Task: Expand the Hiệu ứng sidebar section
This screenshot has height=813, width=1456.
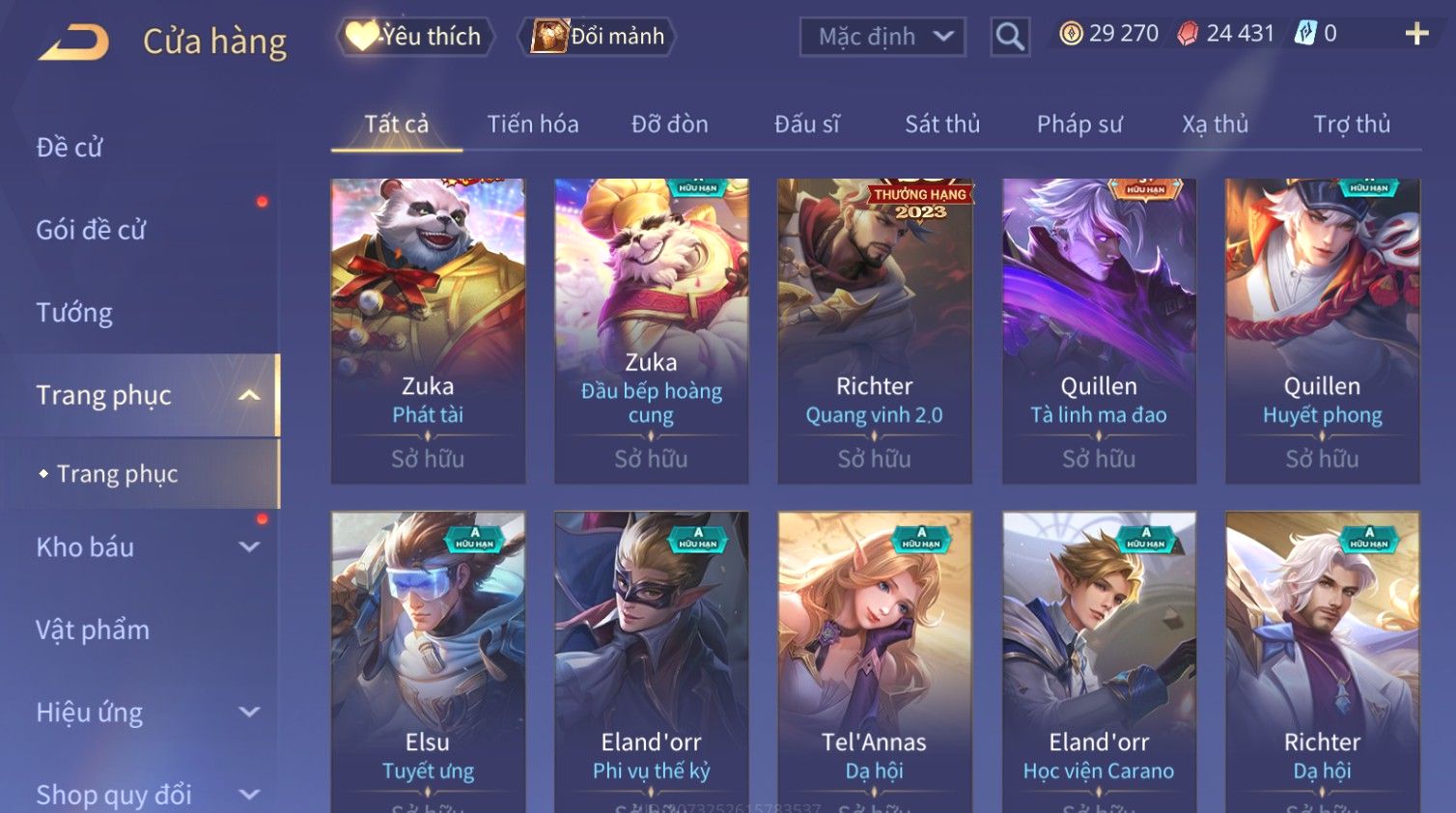Action: (x=249, y=712)
